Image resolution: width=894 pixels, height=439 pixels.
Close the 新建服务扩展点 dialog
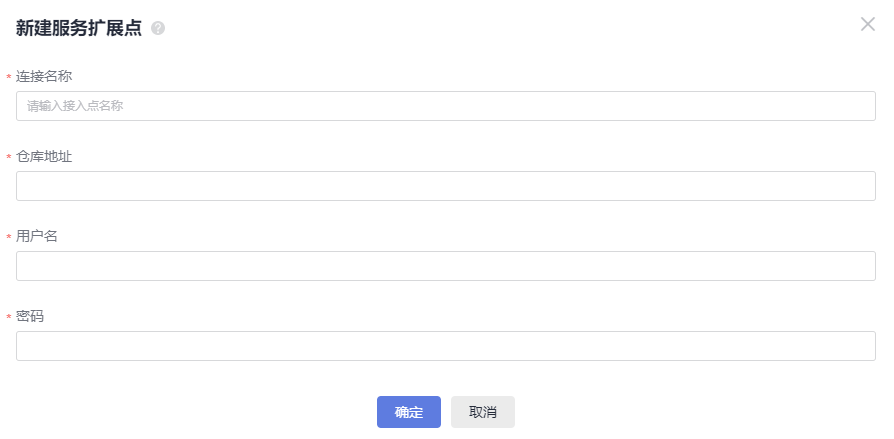pyautogui.click(x=867, y=24)
